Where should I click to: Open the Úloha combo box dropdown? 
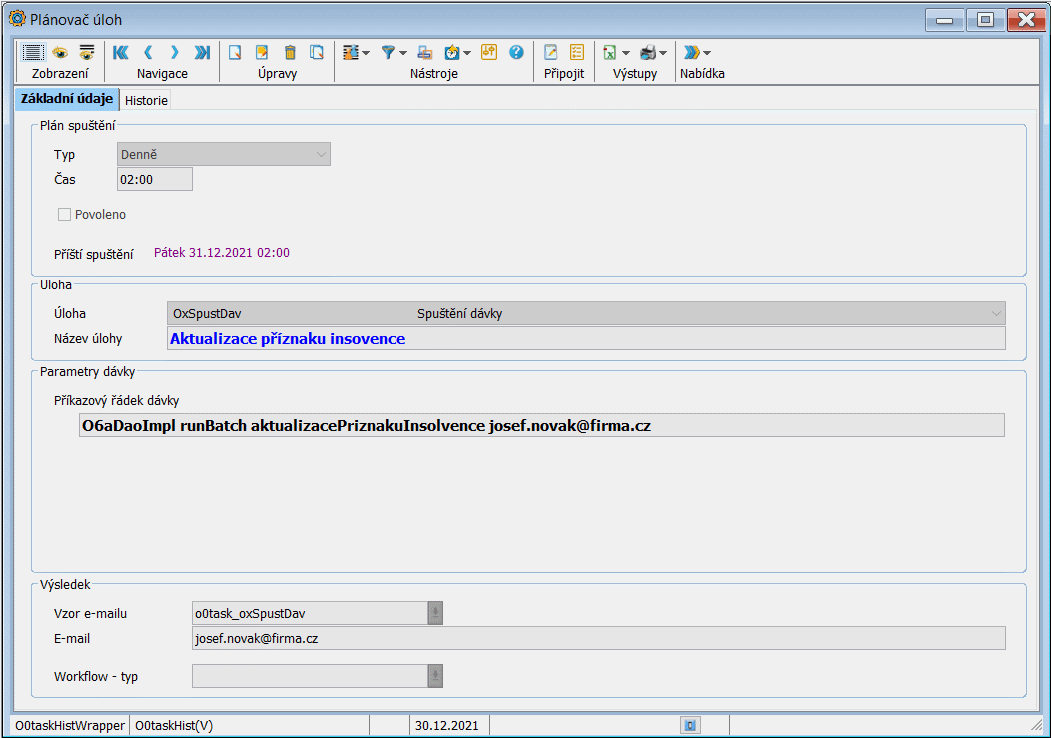pos(996,313)
